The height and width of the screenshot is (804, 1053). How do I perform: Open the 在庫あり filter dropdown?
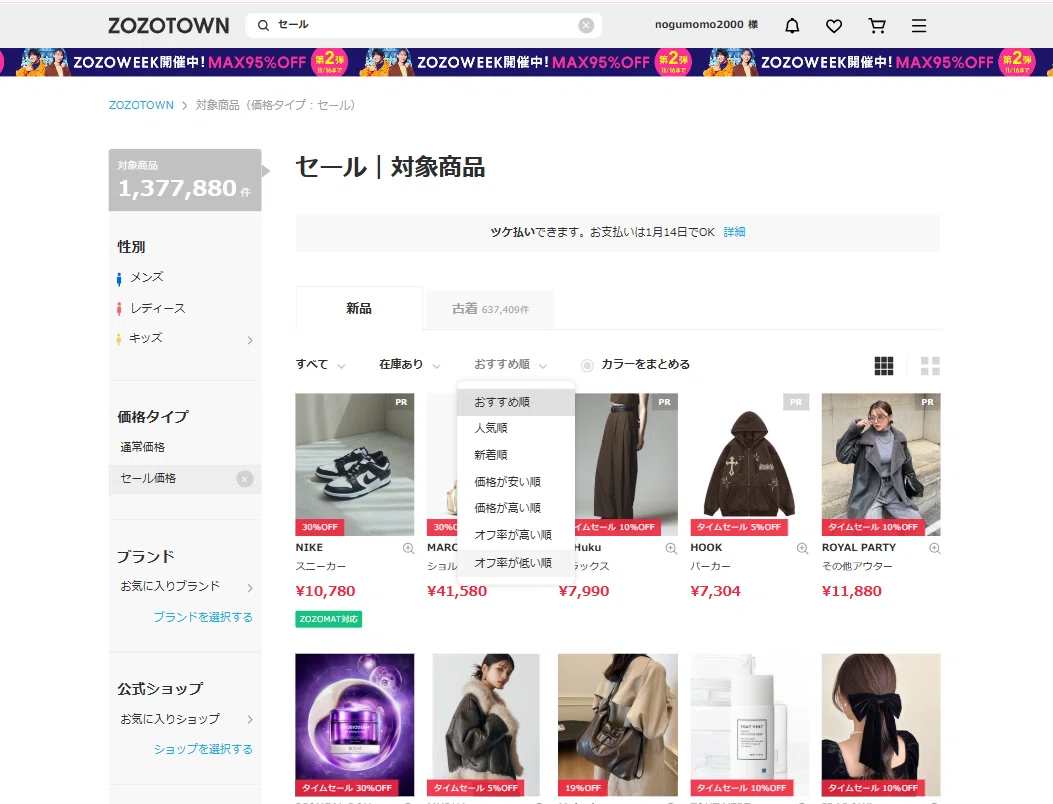coord(410,364)
